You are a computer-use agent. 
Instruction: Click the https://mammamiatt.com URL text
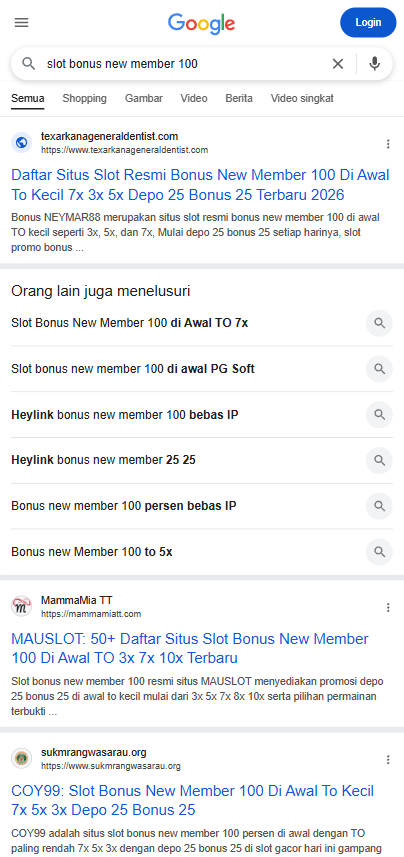coord(91,614)
